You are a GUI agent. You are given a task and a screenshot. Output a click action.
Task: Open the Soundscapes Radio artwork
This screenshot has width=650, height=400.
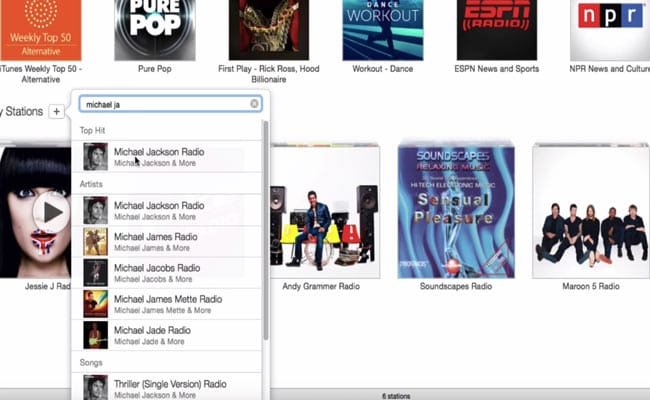(x=456, y=211)
